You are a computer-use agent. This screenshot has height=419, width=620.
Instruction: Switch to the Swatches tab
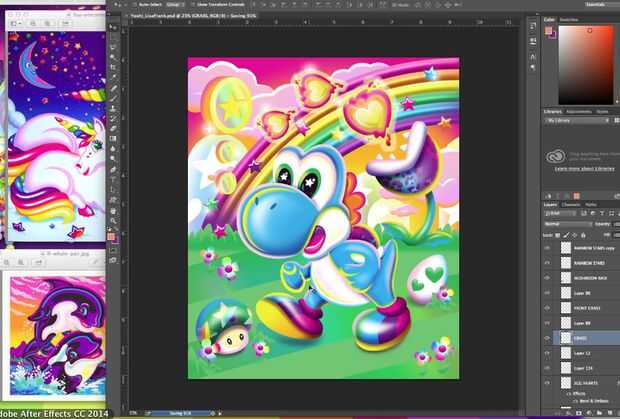tap(569, 18)
